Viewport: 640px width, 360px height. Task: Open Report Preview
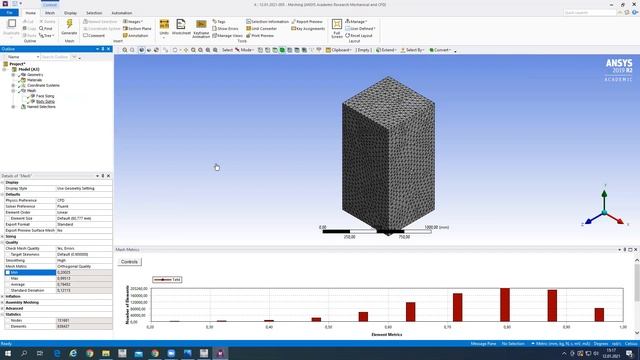(x=307, y=22)
